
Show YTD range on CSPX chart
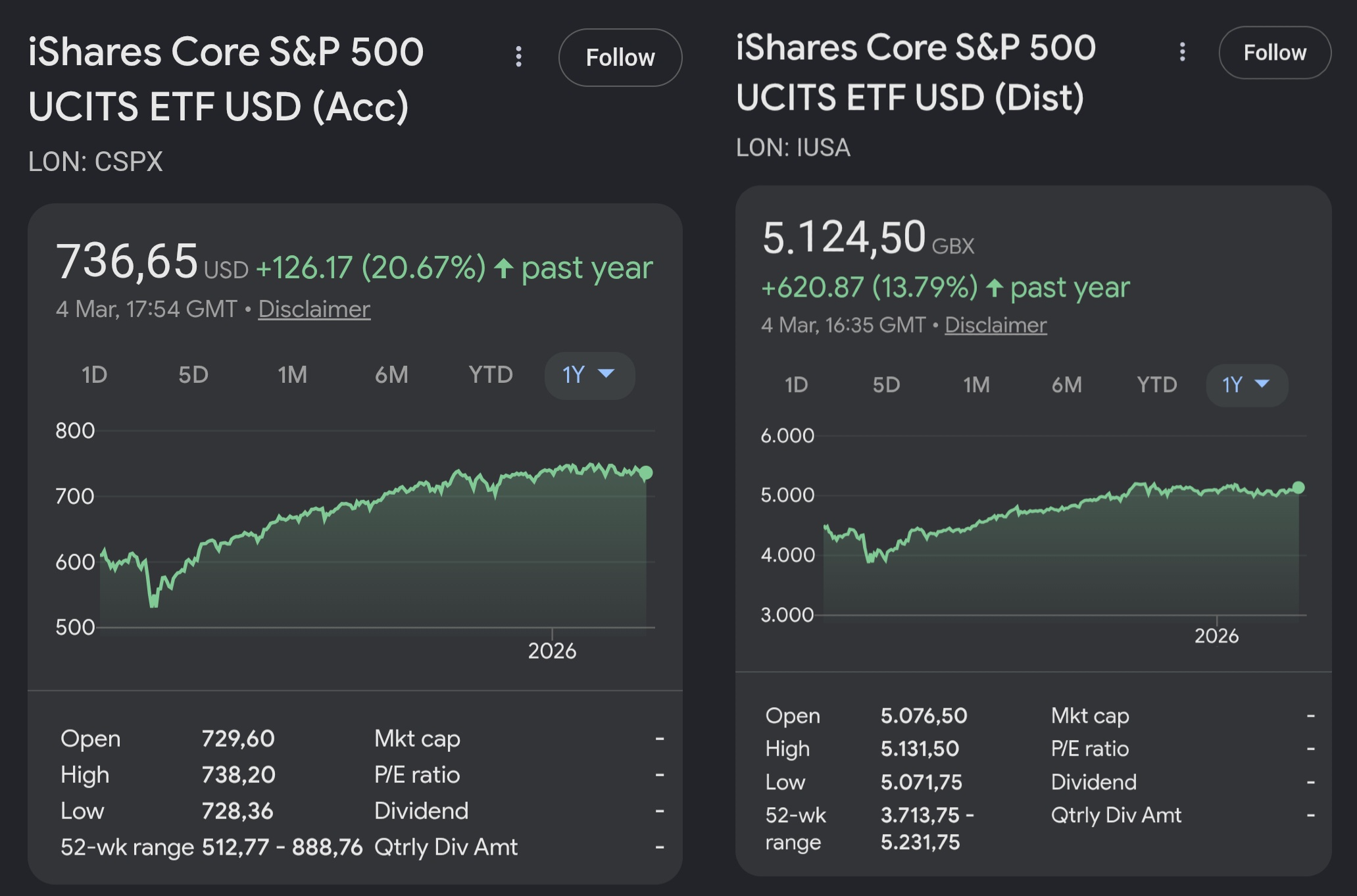(x=490, y=375)
